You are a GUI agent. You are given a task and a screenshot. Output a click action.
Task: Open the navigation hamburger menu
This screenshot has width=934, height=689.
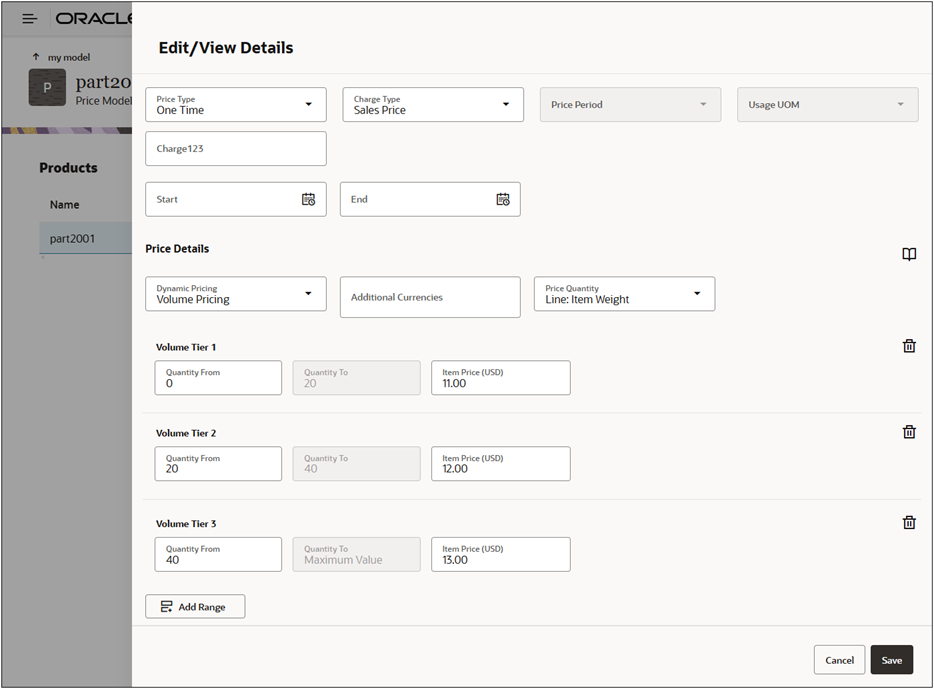(x=29, y=17)
